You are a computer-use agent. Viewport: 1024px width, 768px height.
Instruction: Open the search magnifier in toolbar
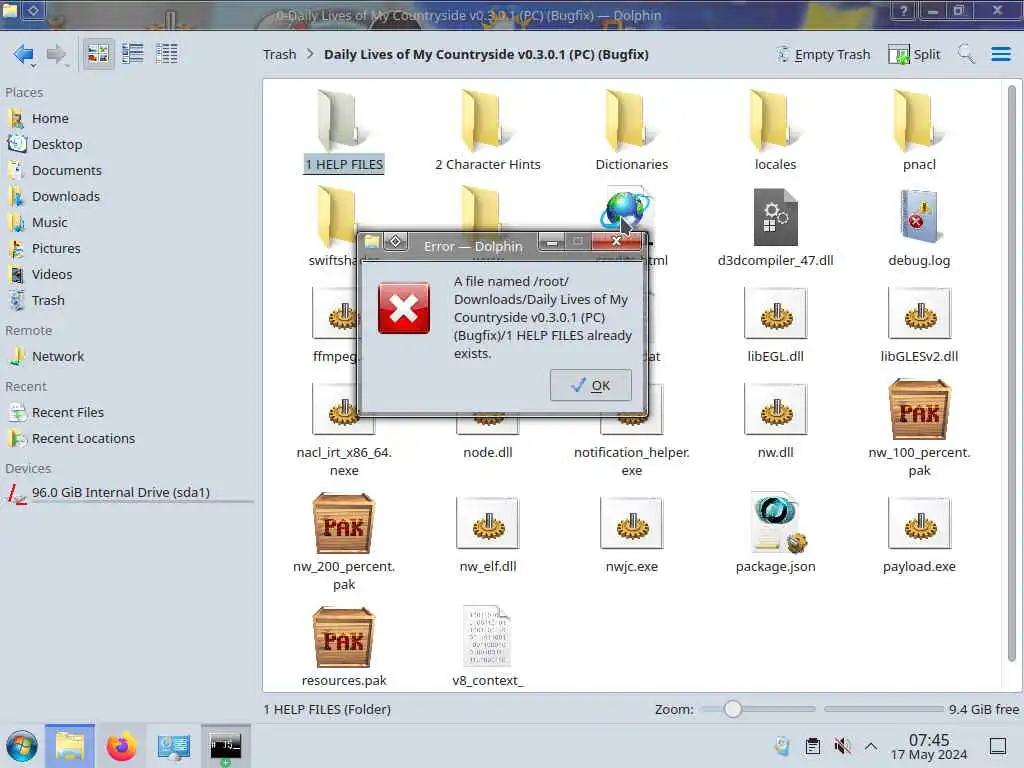coord(966,54)
